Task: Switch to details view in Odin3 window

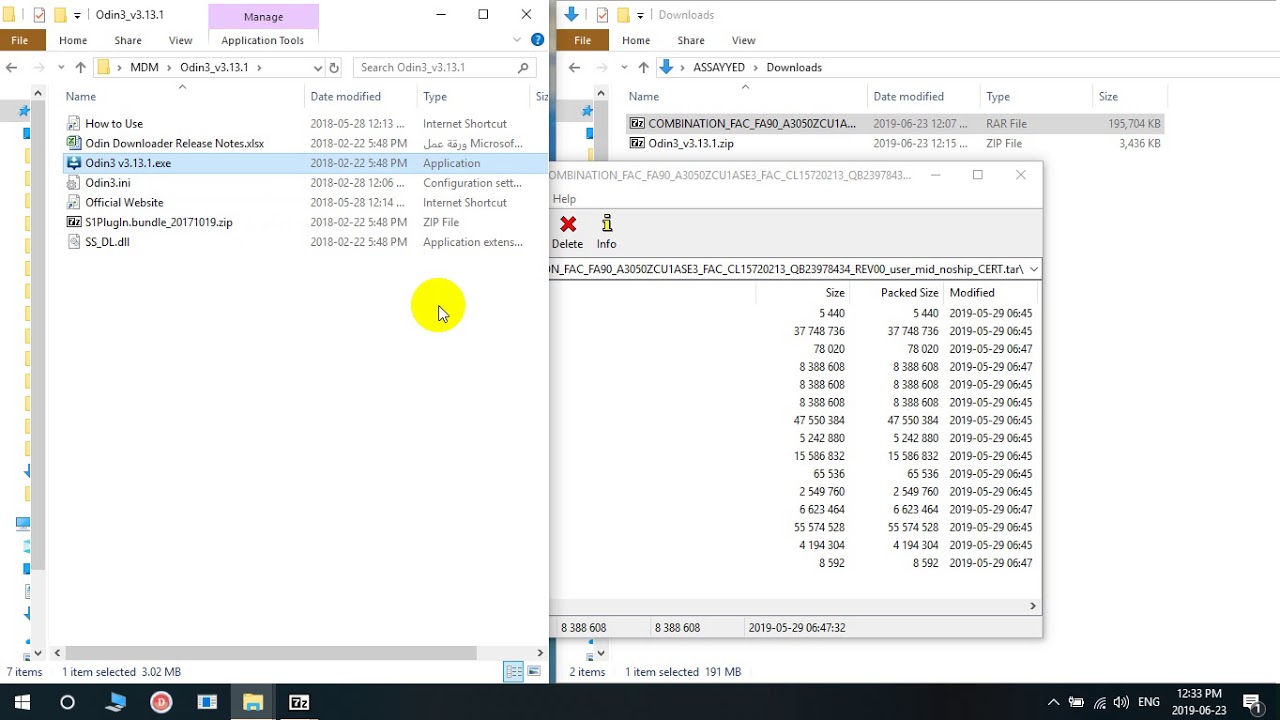Action: [513, 672]
